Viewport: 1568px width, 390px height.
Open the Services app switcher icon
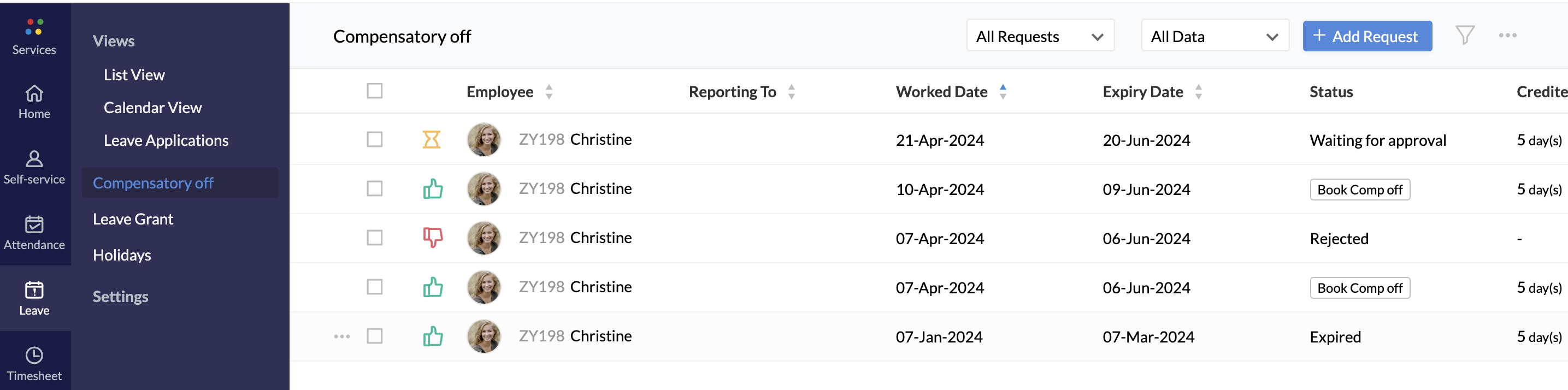(x=34, y=27)
